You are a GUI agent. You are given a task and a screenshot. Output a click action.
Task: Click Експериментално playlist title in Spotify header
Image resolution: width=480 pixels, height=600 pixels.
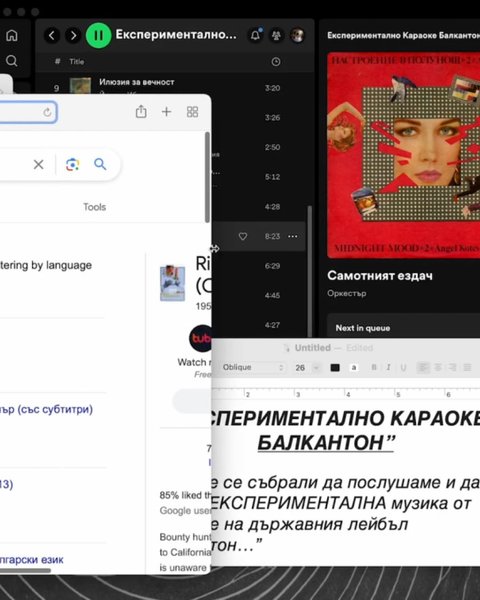point(176,35)
